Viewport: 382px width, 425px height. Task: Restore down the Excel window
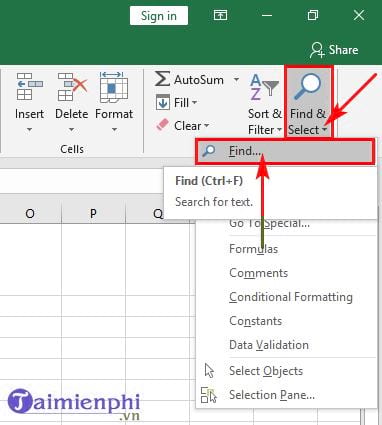click(x=313, y=15)
